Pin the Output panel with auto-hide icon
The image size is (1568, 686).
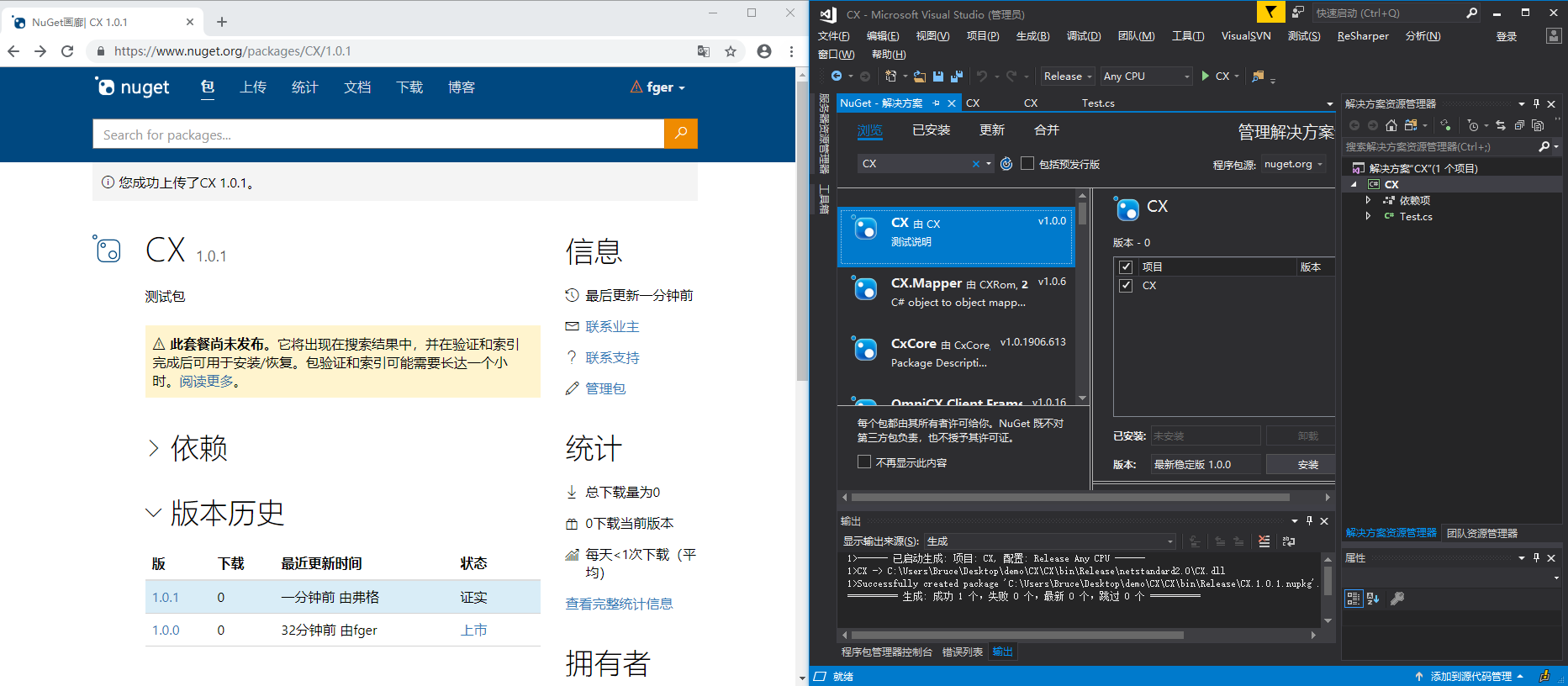click(1309, 521)
